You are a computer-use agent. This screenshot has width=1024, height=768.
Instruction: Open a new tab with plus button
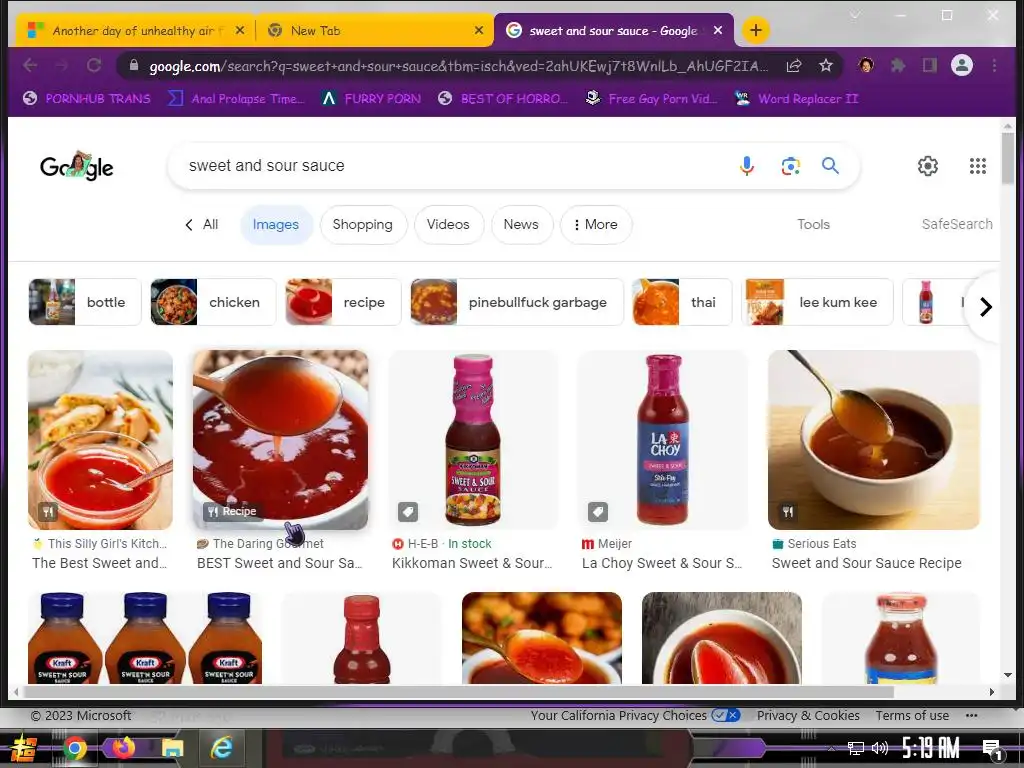point(756,30)
